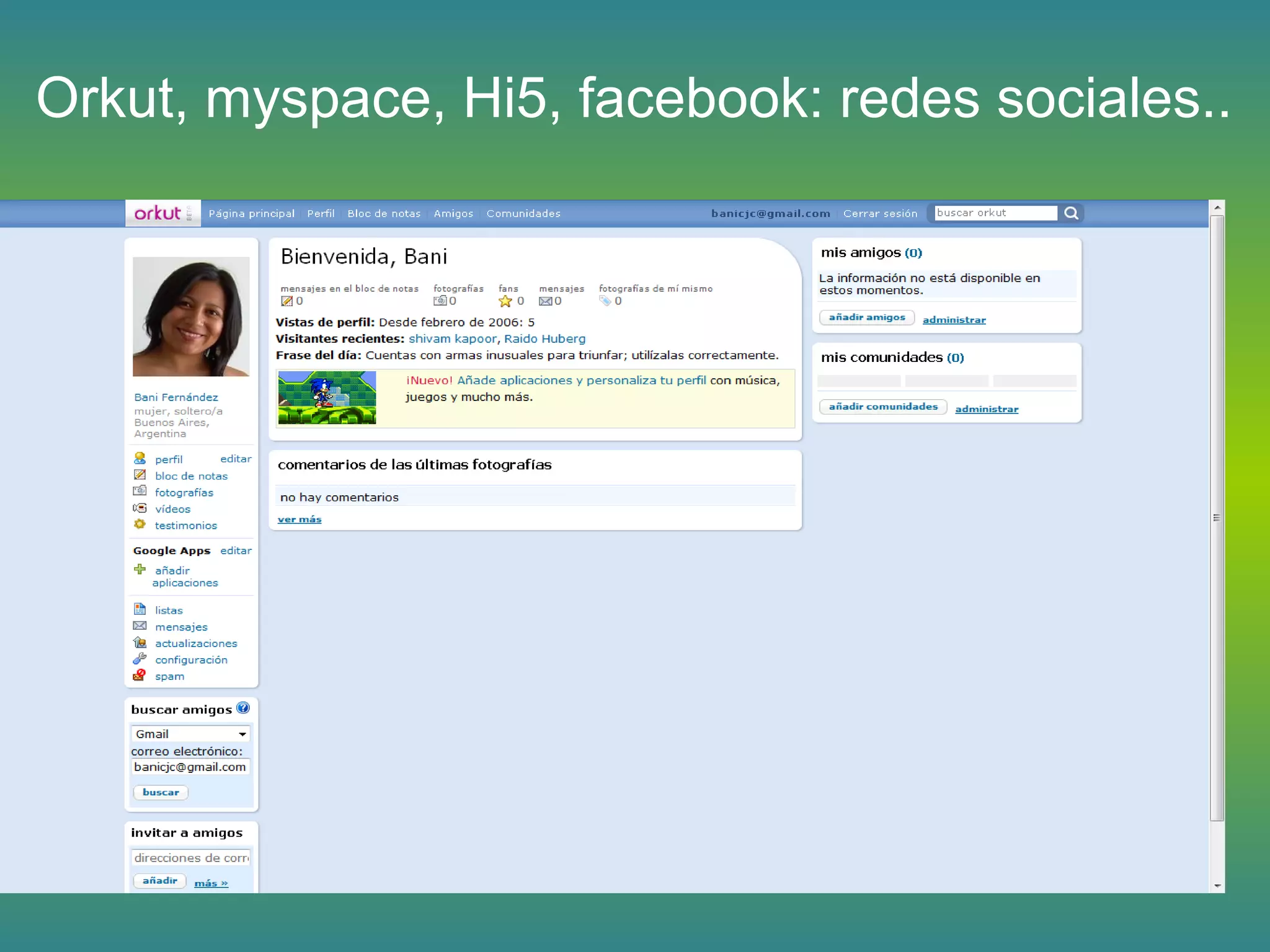The width and height of the screenshot is (1270, 952).
Task: Click the scrapbook pencil icon under mensajes en el bloc
Action: 286,301
